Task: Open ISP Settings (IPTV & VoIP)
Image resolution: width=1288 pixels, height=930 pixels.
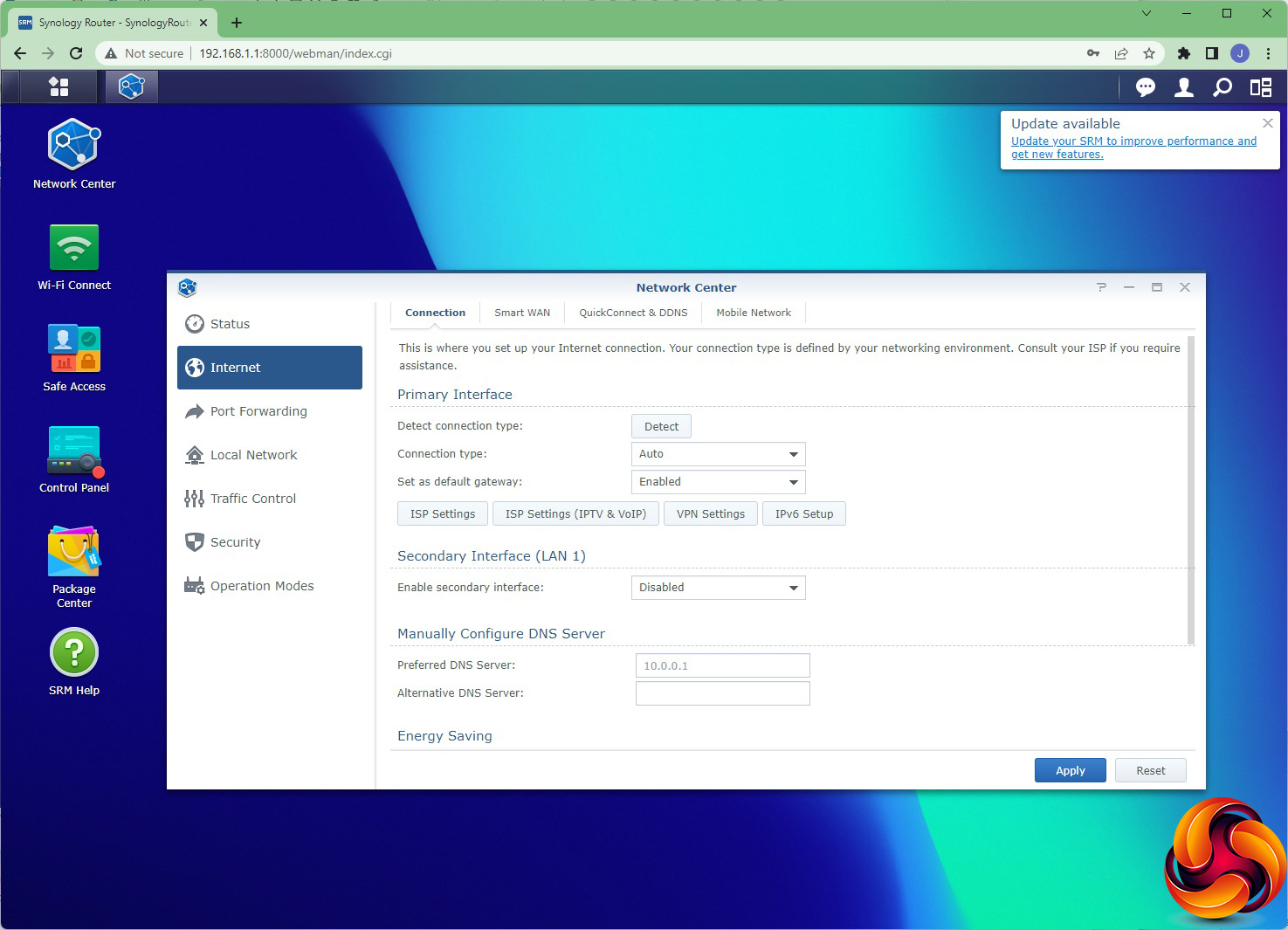Action: pyautogui.click(x=575, y=513)
